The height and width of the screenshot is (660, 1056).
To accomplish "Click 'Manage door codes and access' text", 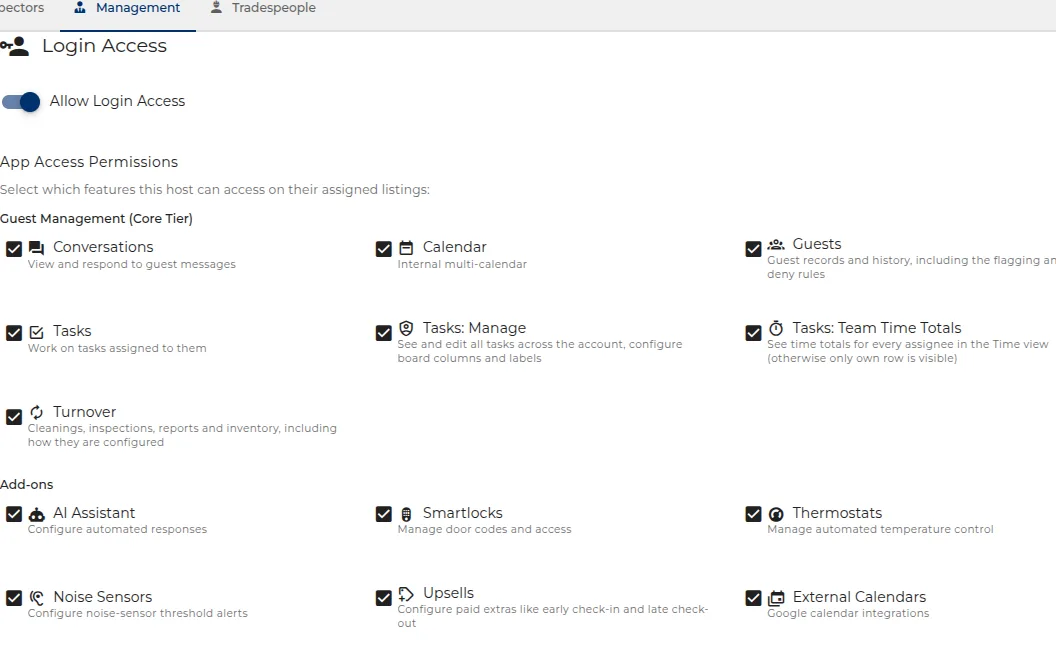I will pyautogui.click(x=484, y=529).
